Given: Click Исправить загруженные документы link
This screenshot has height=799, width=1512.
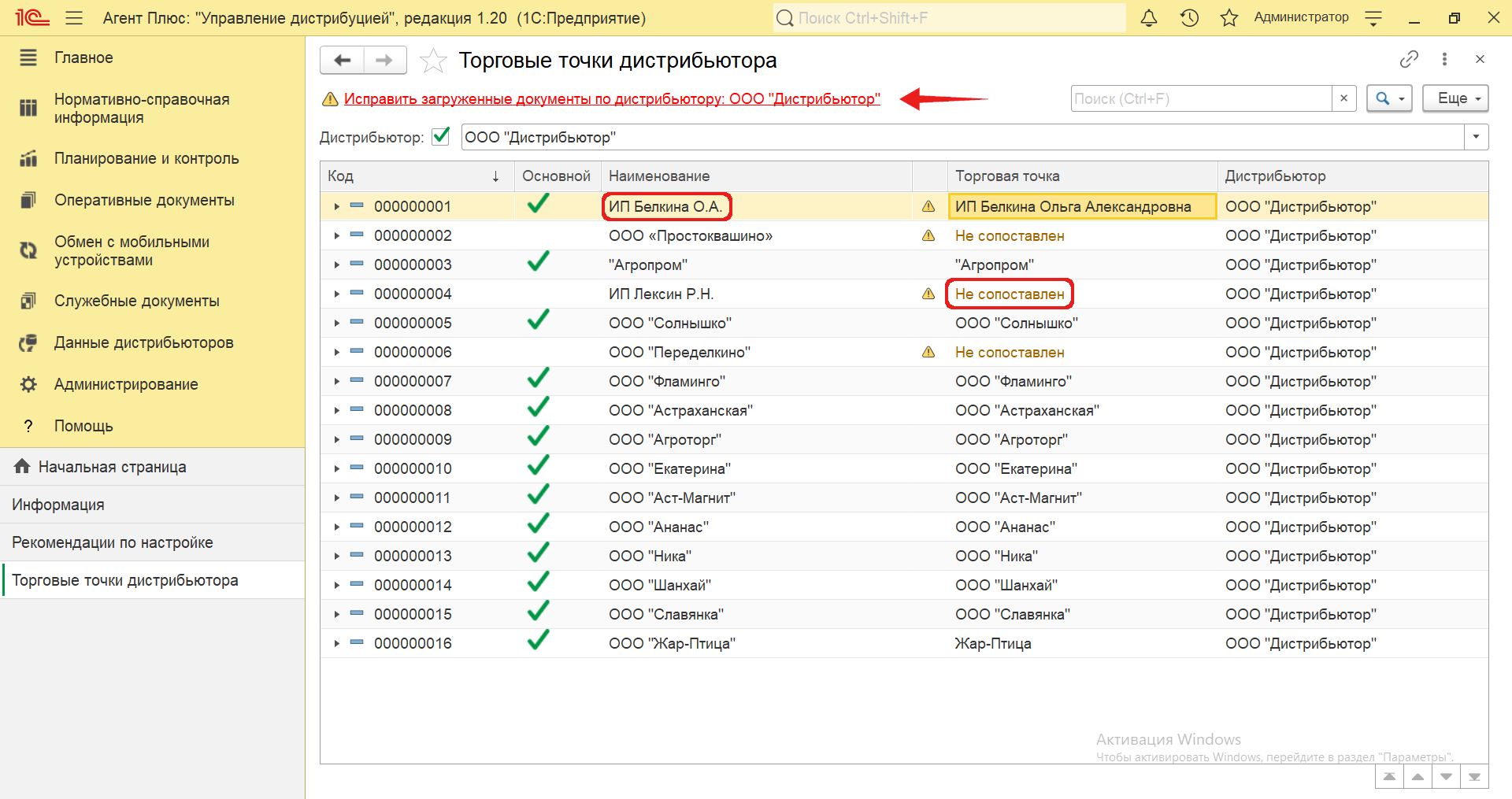Looking at the screenshot, I should coord(612,99).
